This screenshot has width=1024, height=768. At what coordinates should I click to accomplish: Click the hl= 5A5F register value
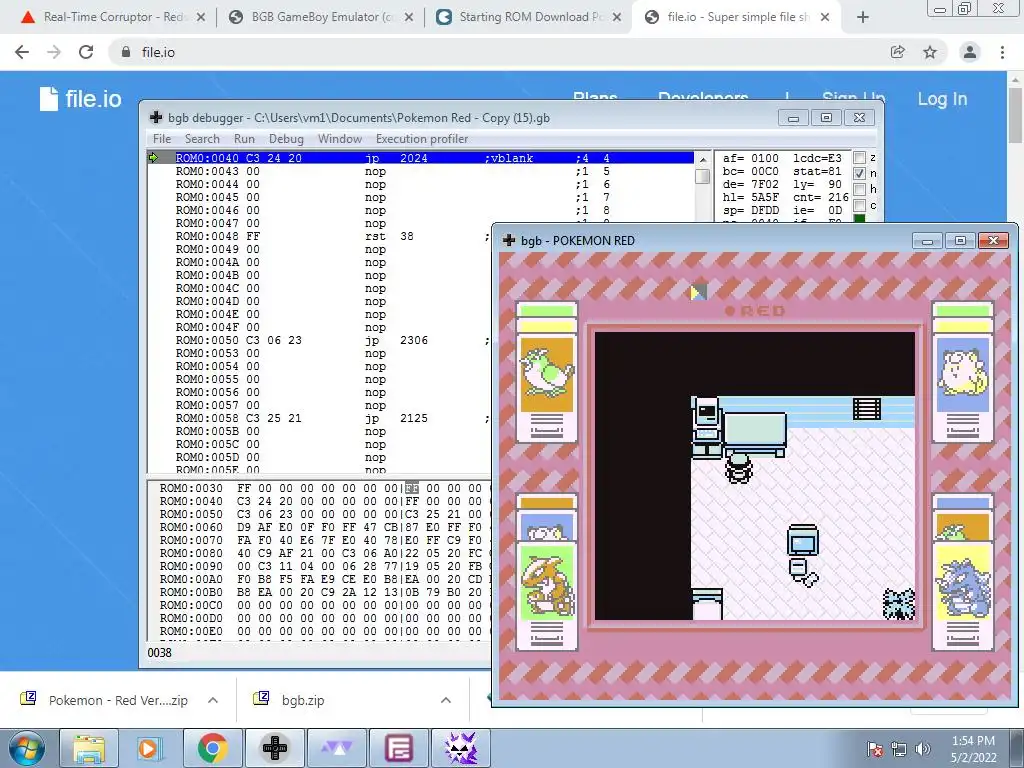tap(750, 197)
